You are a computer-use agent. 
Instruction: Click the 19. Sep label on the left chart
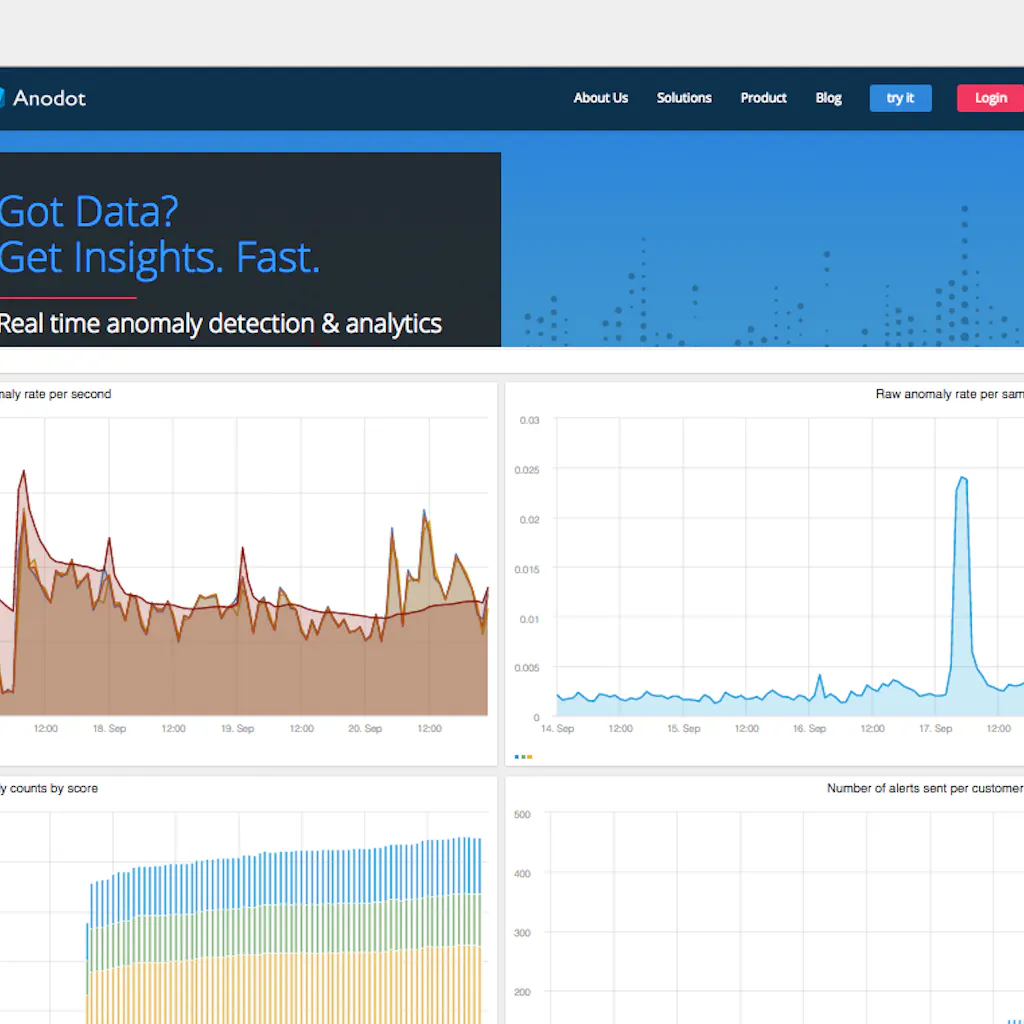(x=238, y=729)
